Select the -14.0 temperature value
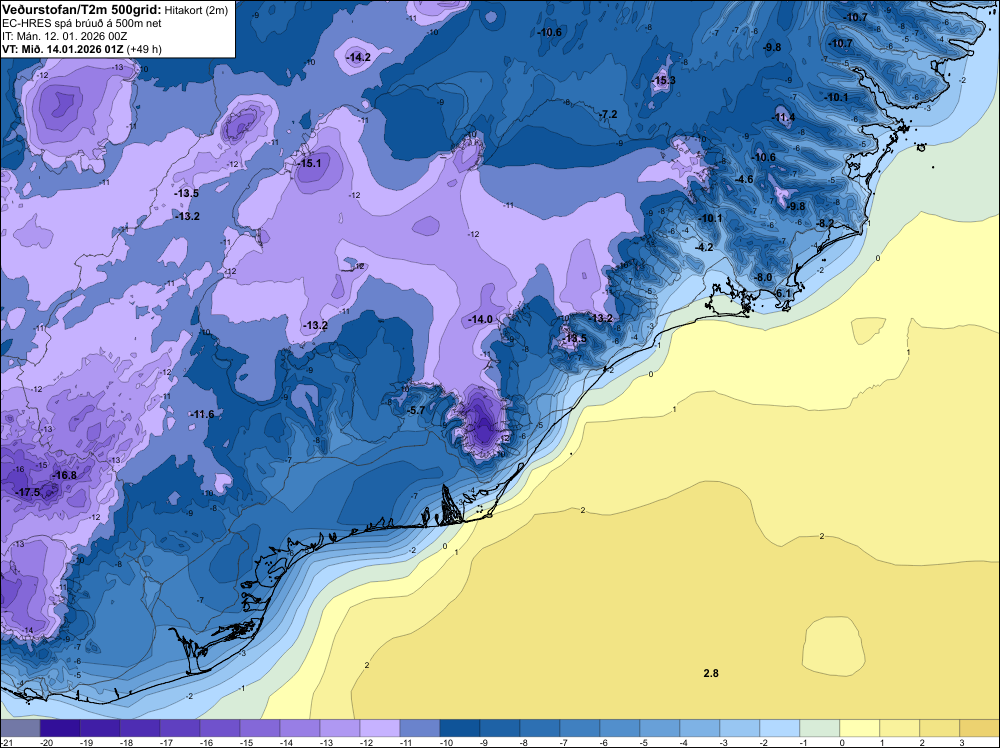Image resolution: width=1000 pixels, height=748 pixels. [x=480, y=319]
